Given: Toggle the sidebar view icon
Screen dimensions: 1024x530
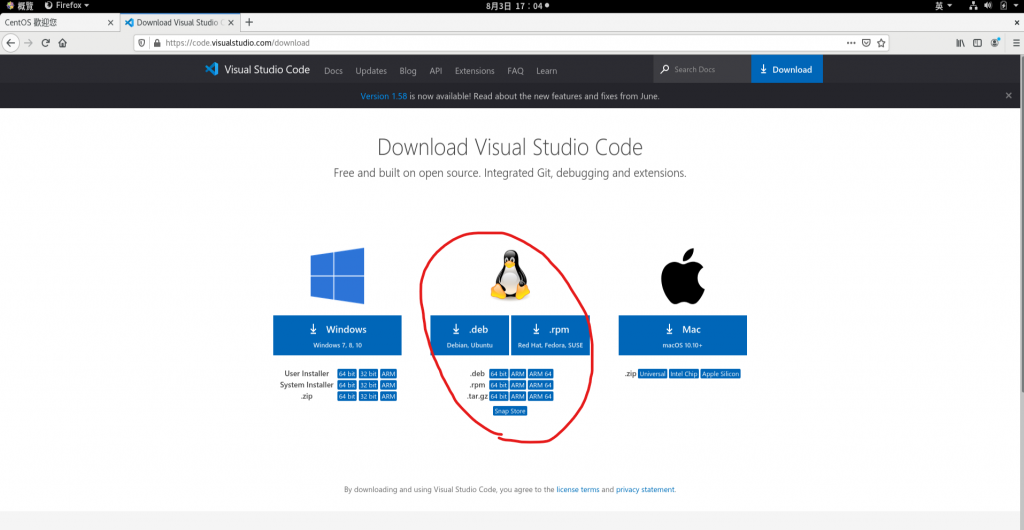Looking at the screenshot, I should click(977, 43).
